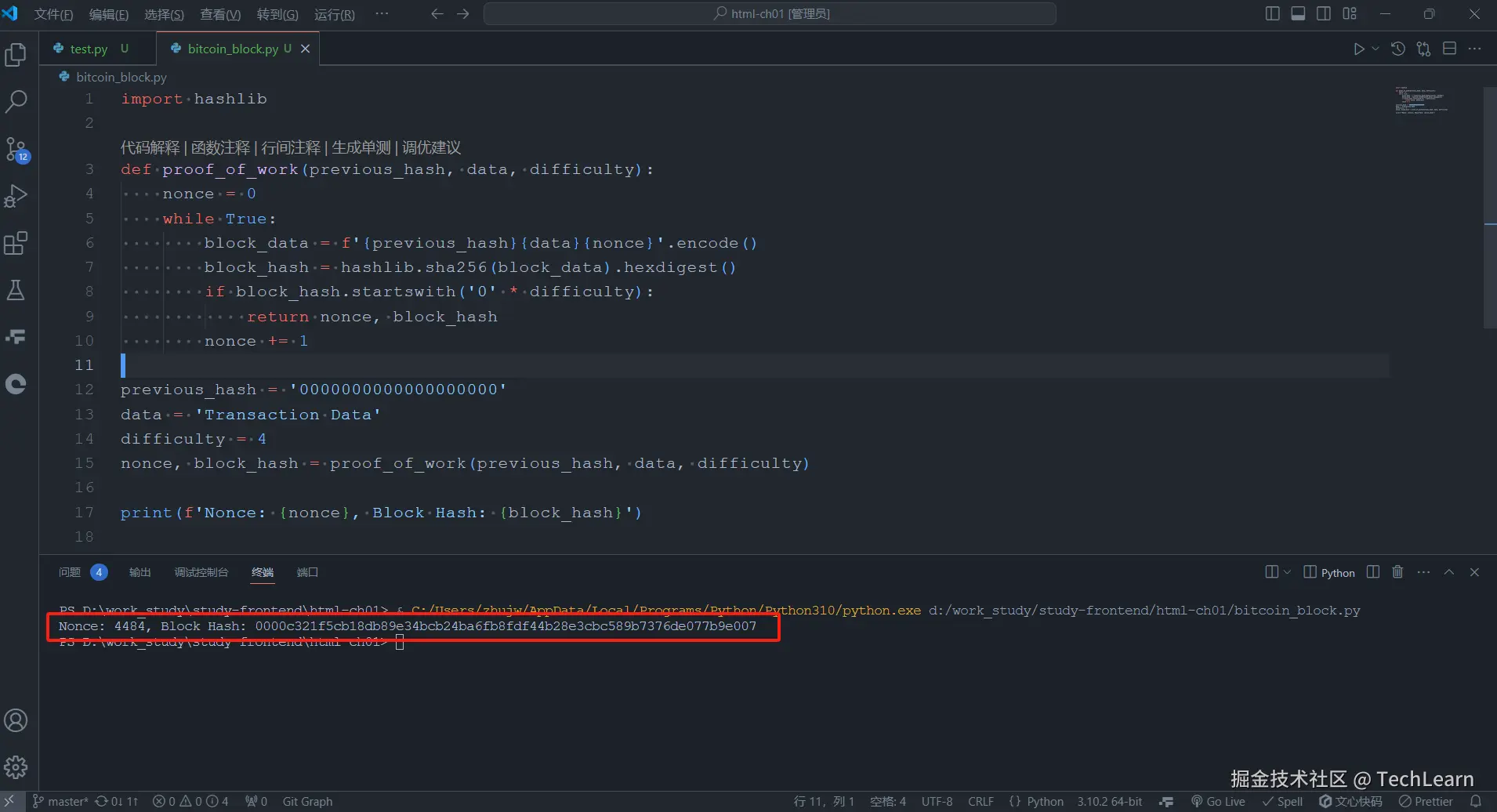Toggle the primary side bar layout button
This screenshot has height=812, width=1497.
pyautogui.click(x=1273, y=14)
